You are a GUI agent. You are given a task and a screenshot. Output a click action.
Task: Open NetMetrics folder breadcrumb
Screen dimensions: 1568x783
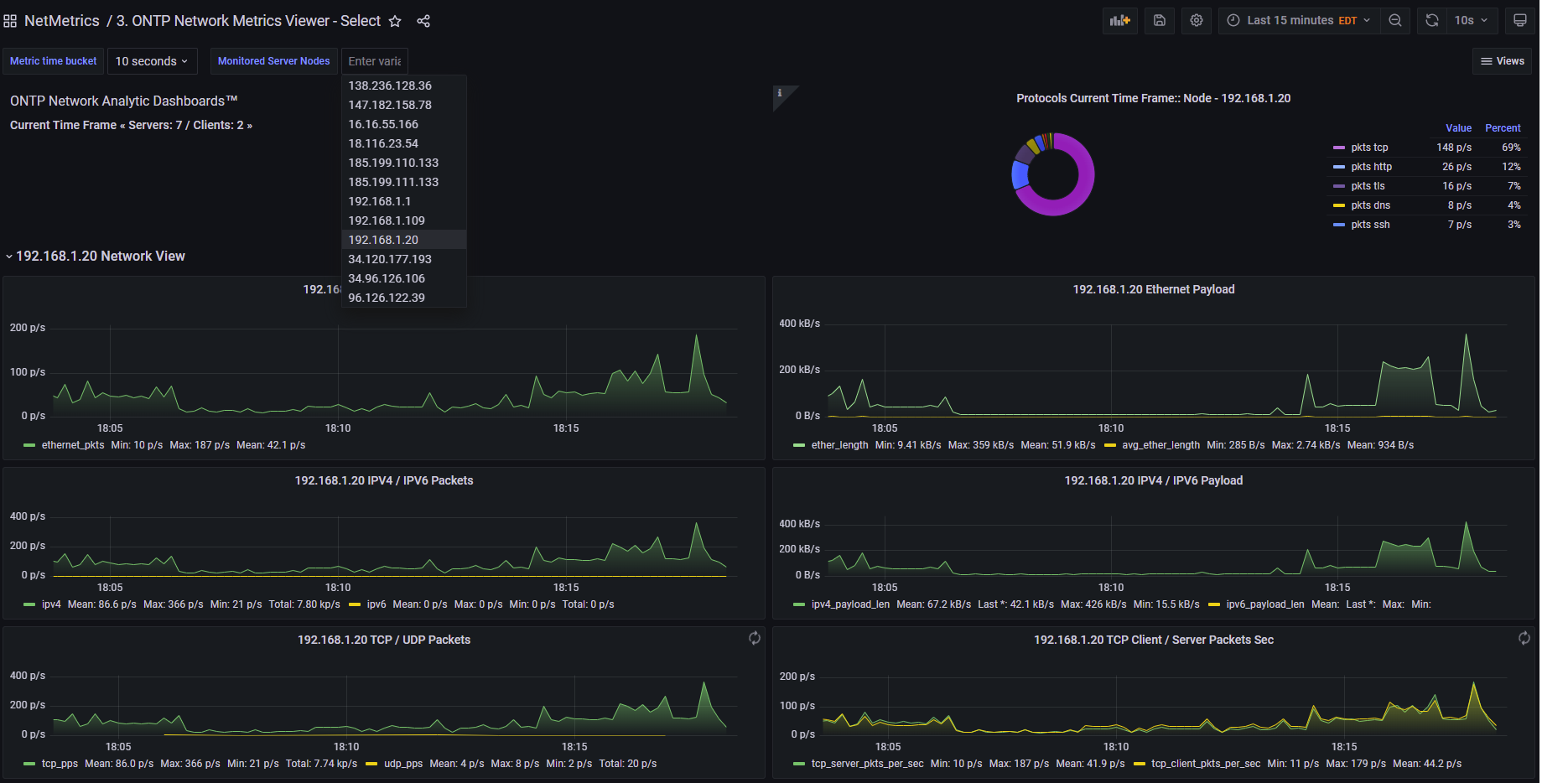click(62, 21)
